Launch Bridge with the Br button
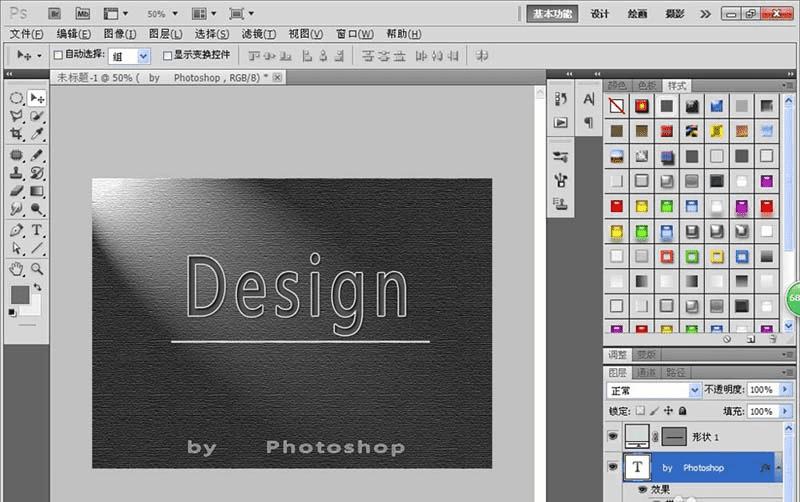The width and height of the screenshot is (800, 502). (54, 14)
